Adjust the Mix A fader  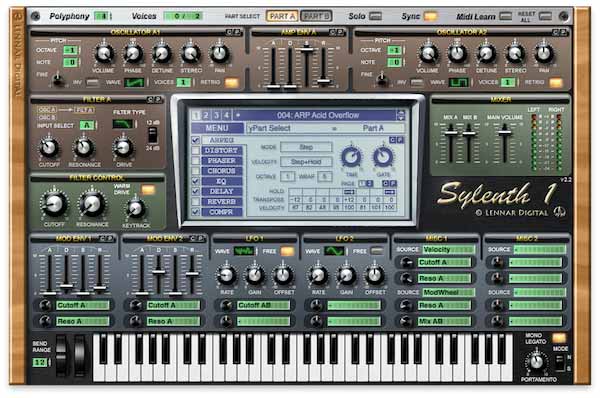[x=450, y=133]
